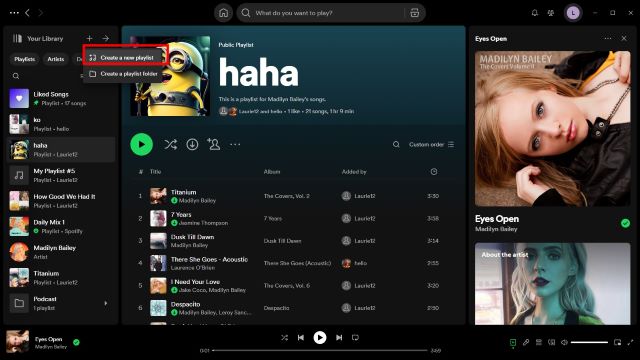
Task: Open album Dusk Till Dawn link
Action: pyautogui.click(x=282, y=241)
